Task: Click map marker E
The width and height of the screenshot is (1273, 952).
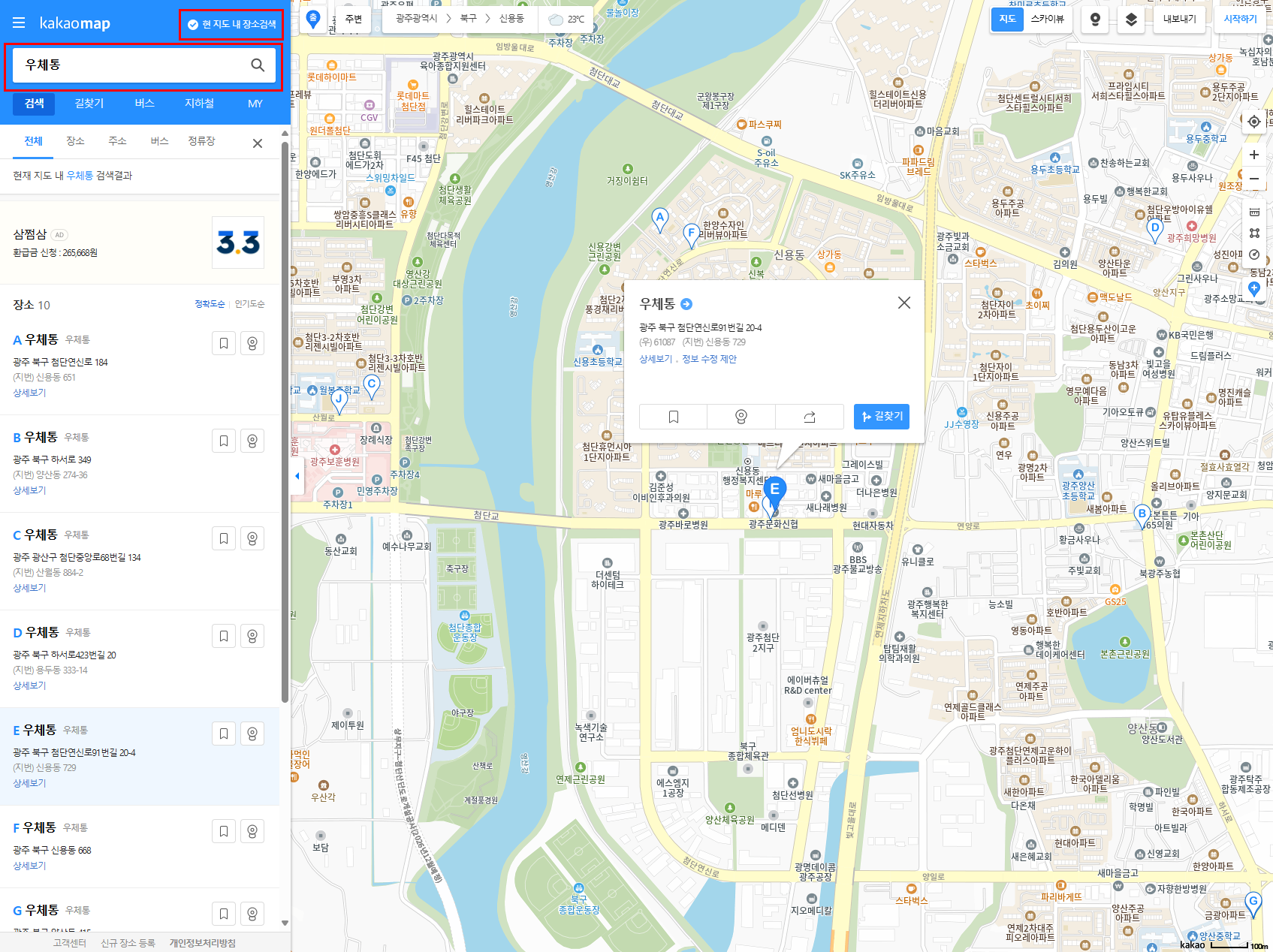Action: tap(774, 492)
